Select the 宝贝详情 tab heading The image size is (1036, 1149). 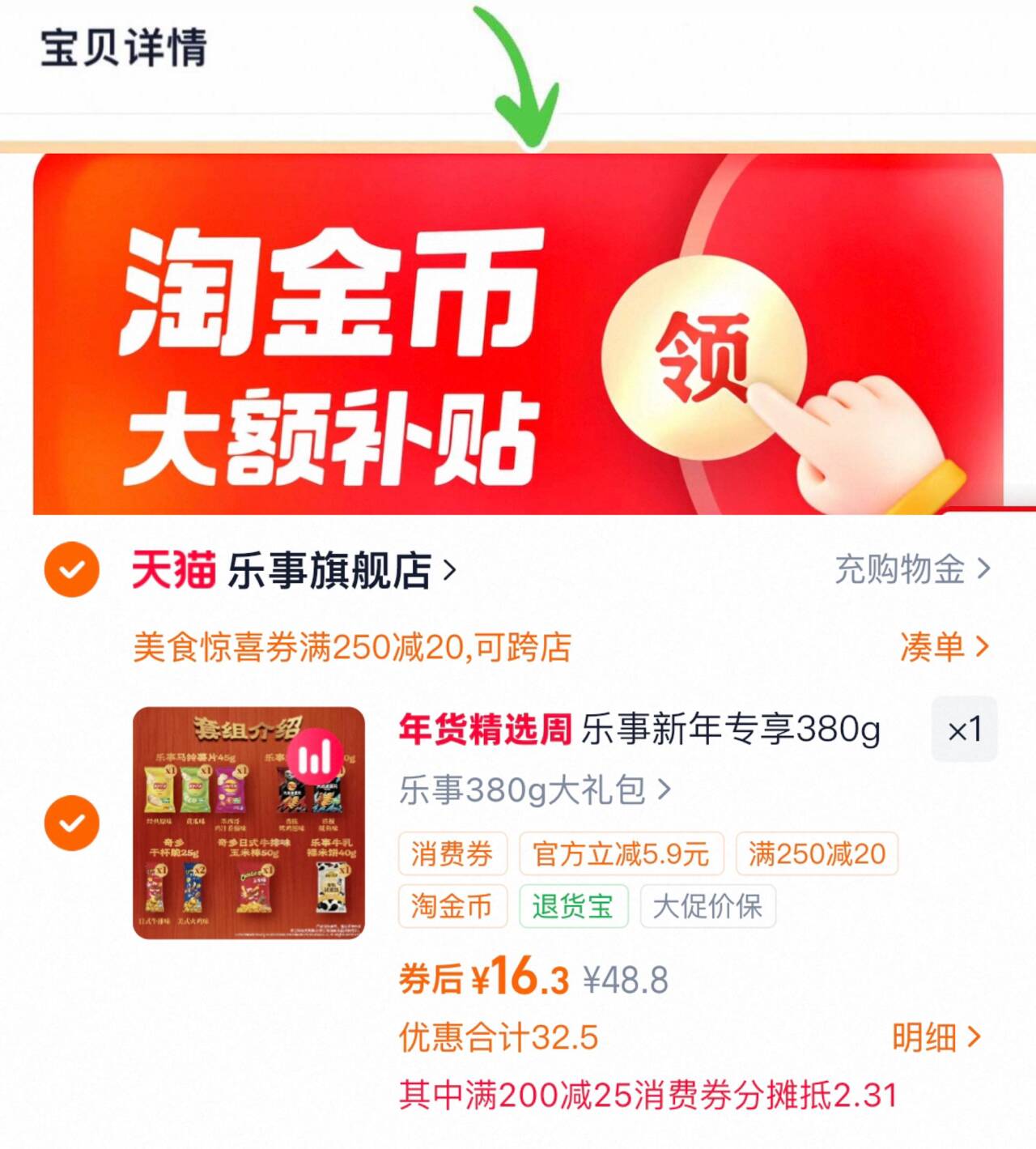click(124, 47)
